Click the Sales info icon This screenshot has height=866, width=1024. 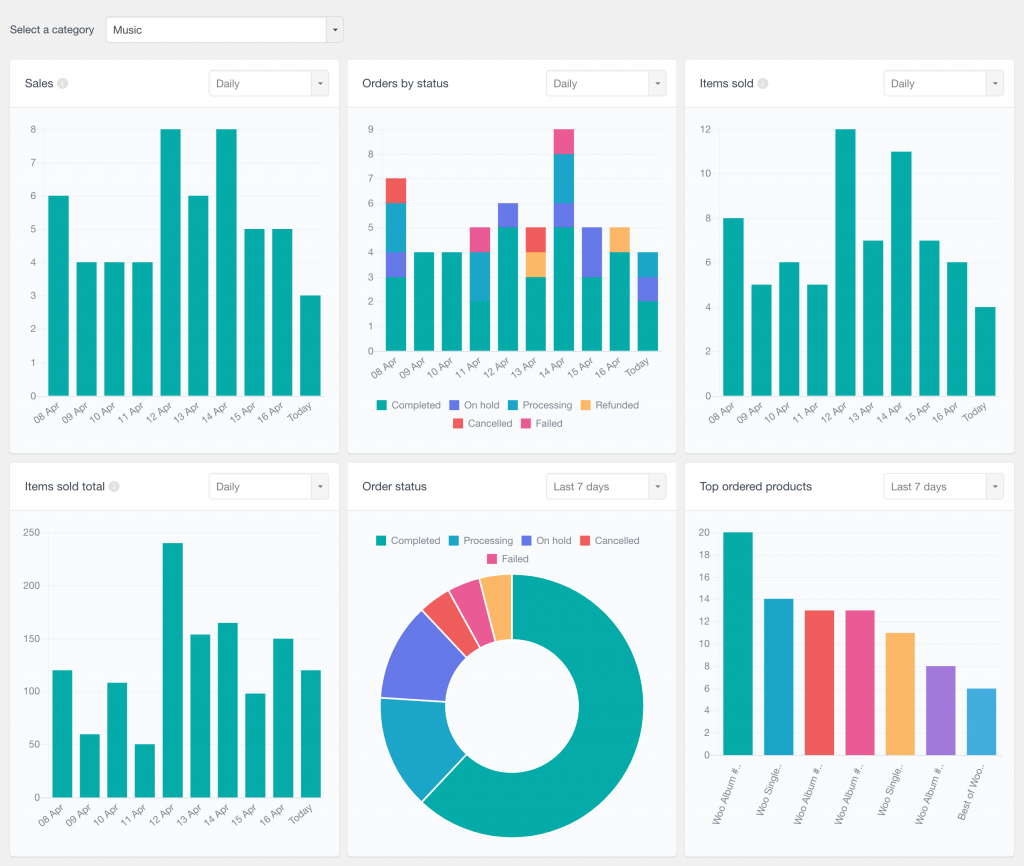click(x=65, y=83)
